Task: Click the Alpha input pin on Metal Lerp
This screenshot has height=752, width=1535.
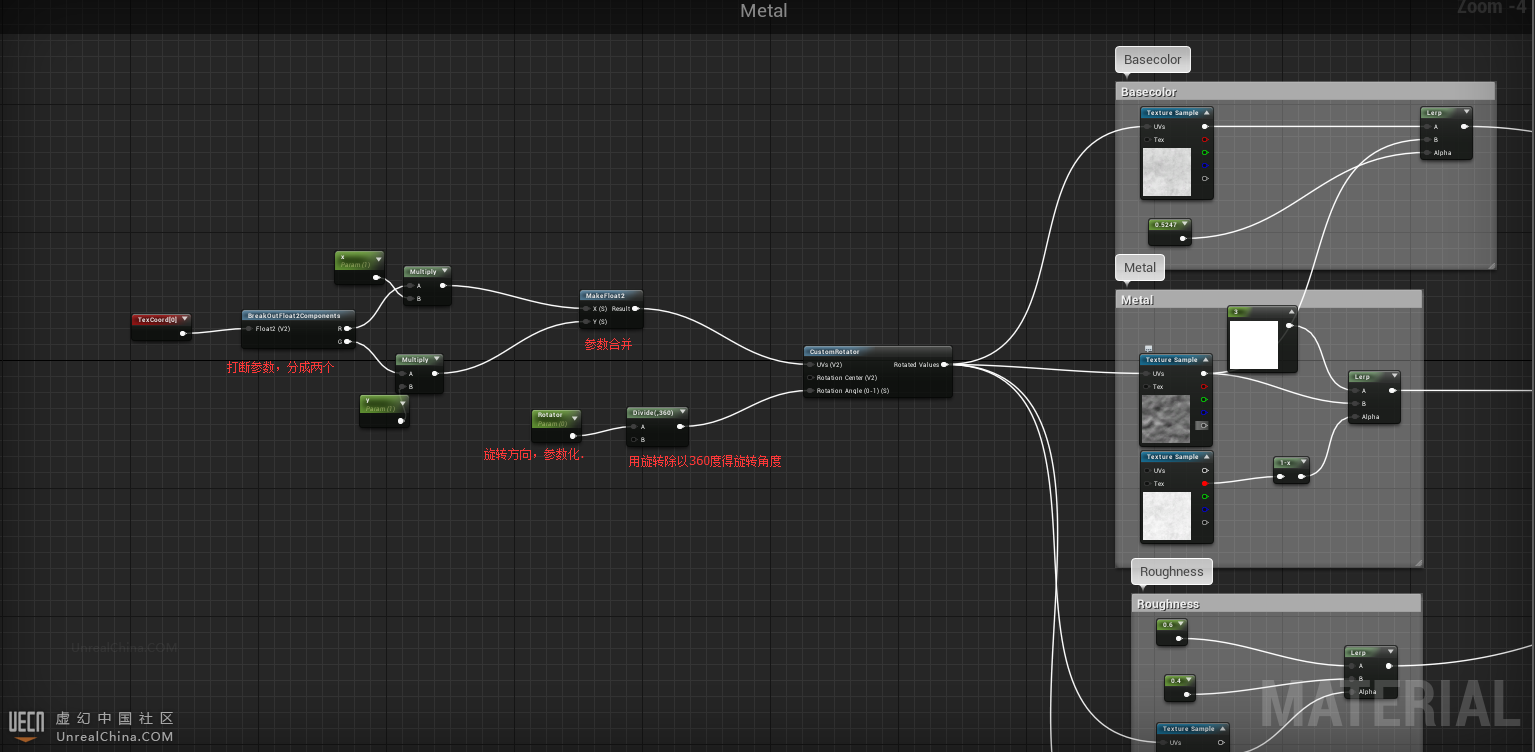Action: (x=1355, y=417)
